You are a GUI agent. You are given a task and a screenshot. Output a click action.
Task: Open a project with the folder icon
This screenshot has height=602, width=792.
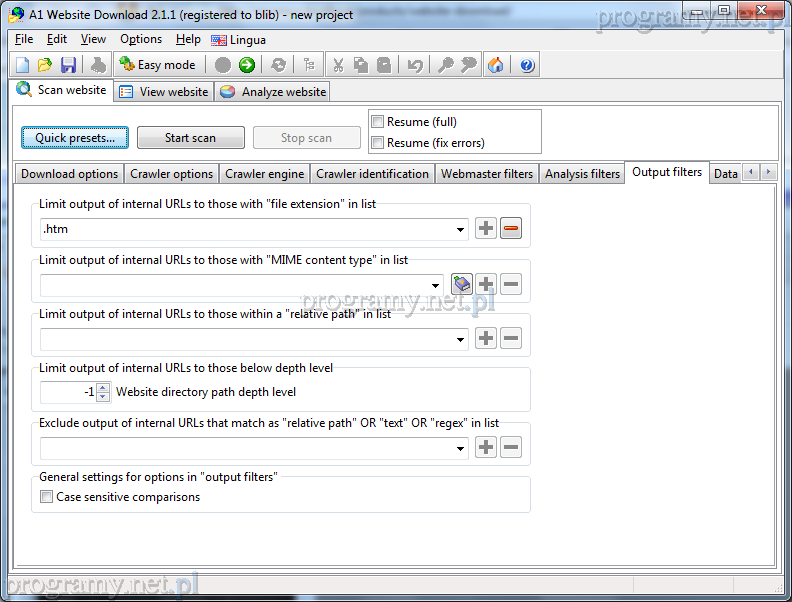point(45,65)
